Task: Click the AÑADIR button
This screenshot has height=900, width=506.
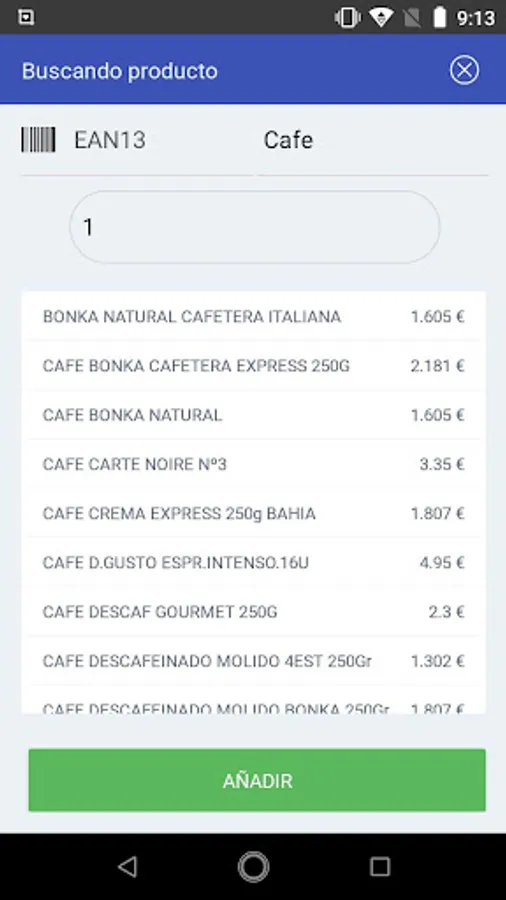Action: (257, 780)
